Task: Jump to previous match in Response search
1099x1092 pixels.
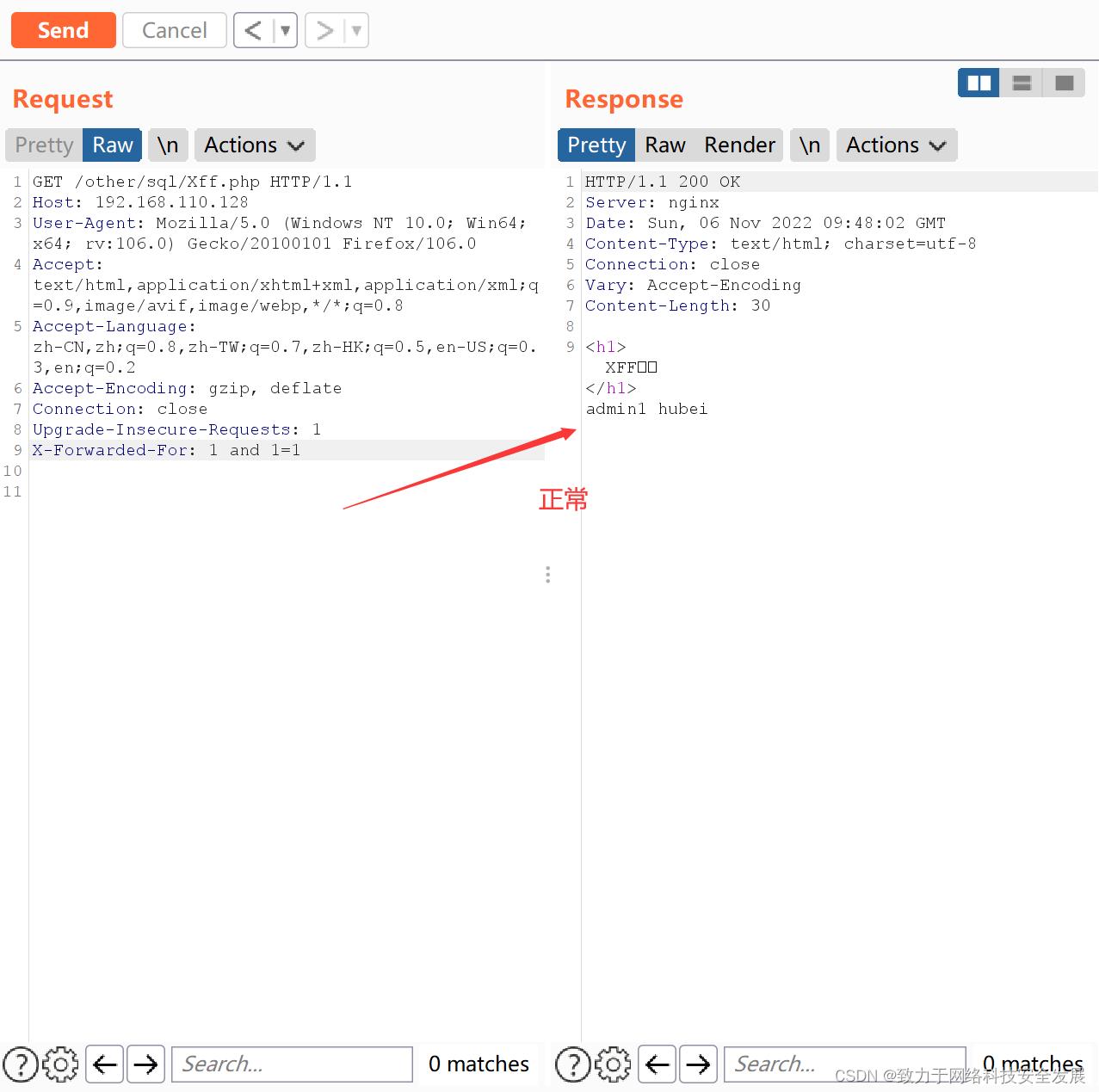Action: click(658, 1064)
